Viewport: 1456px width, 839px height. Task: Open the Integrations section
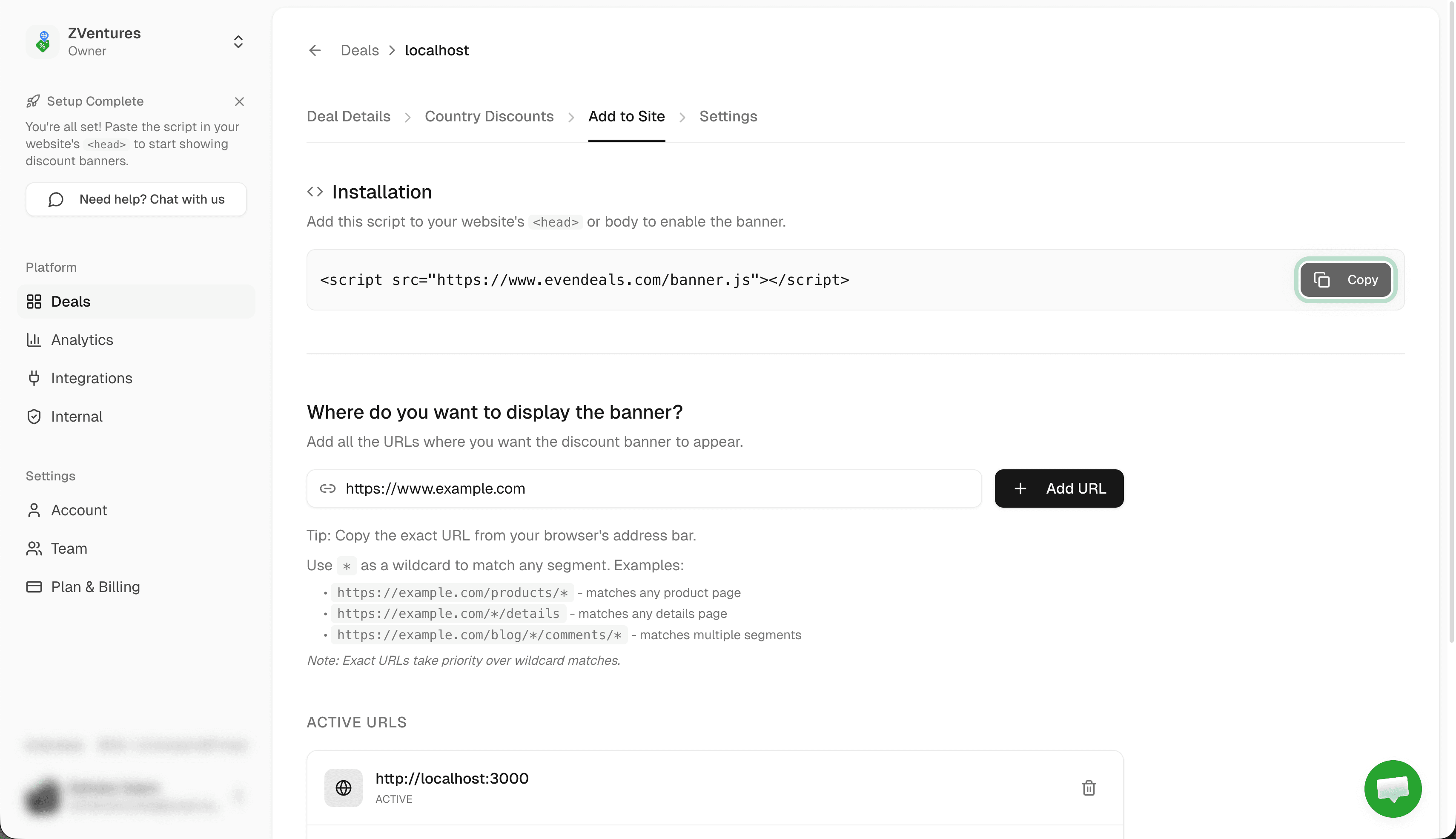point(92,378)
